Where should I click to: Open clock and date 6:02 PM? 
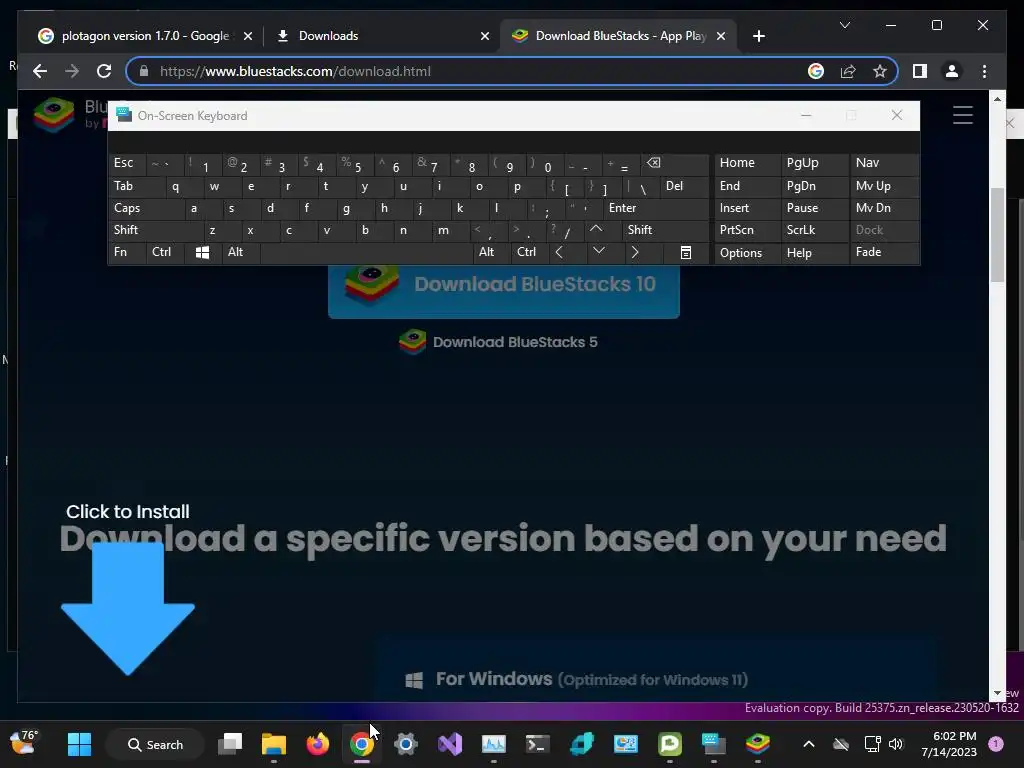[948, 744]
